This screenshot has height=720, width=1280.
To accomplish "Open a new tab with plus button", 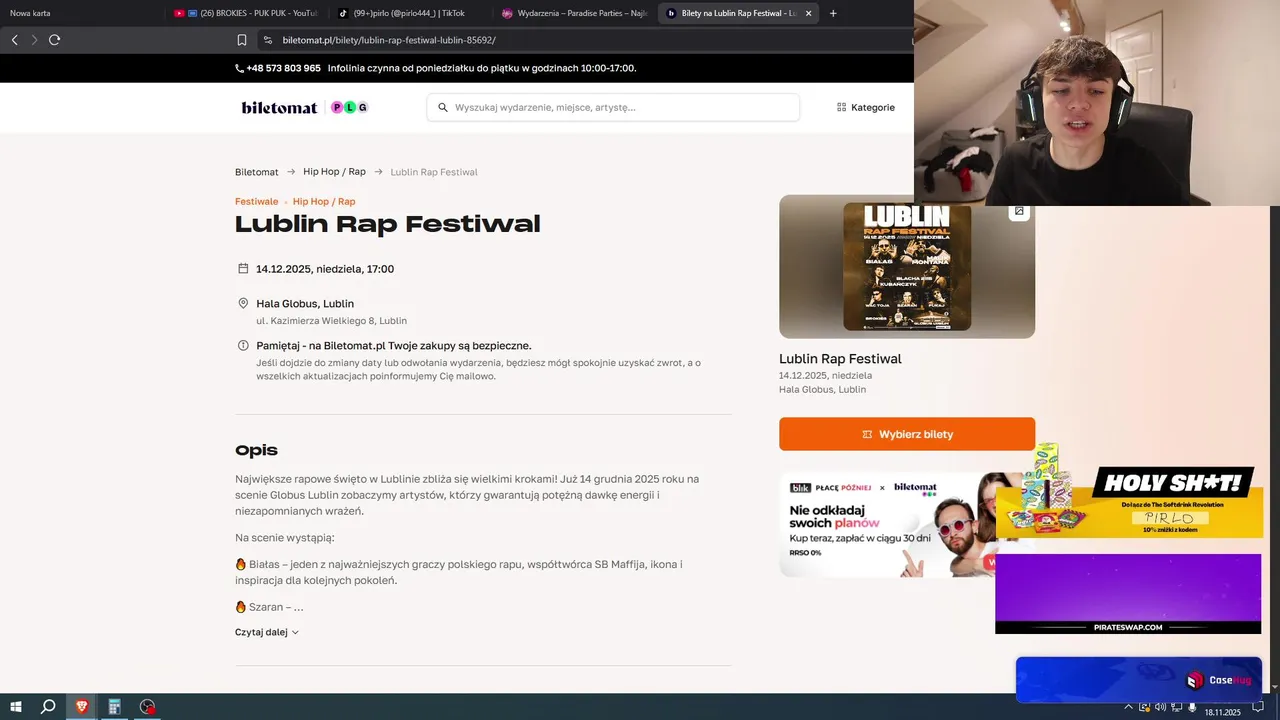I will (x=833, y=13).
